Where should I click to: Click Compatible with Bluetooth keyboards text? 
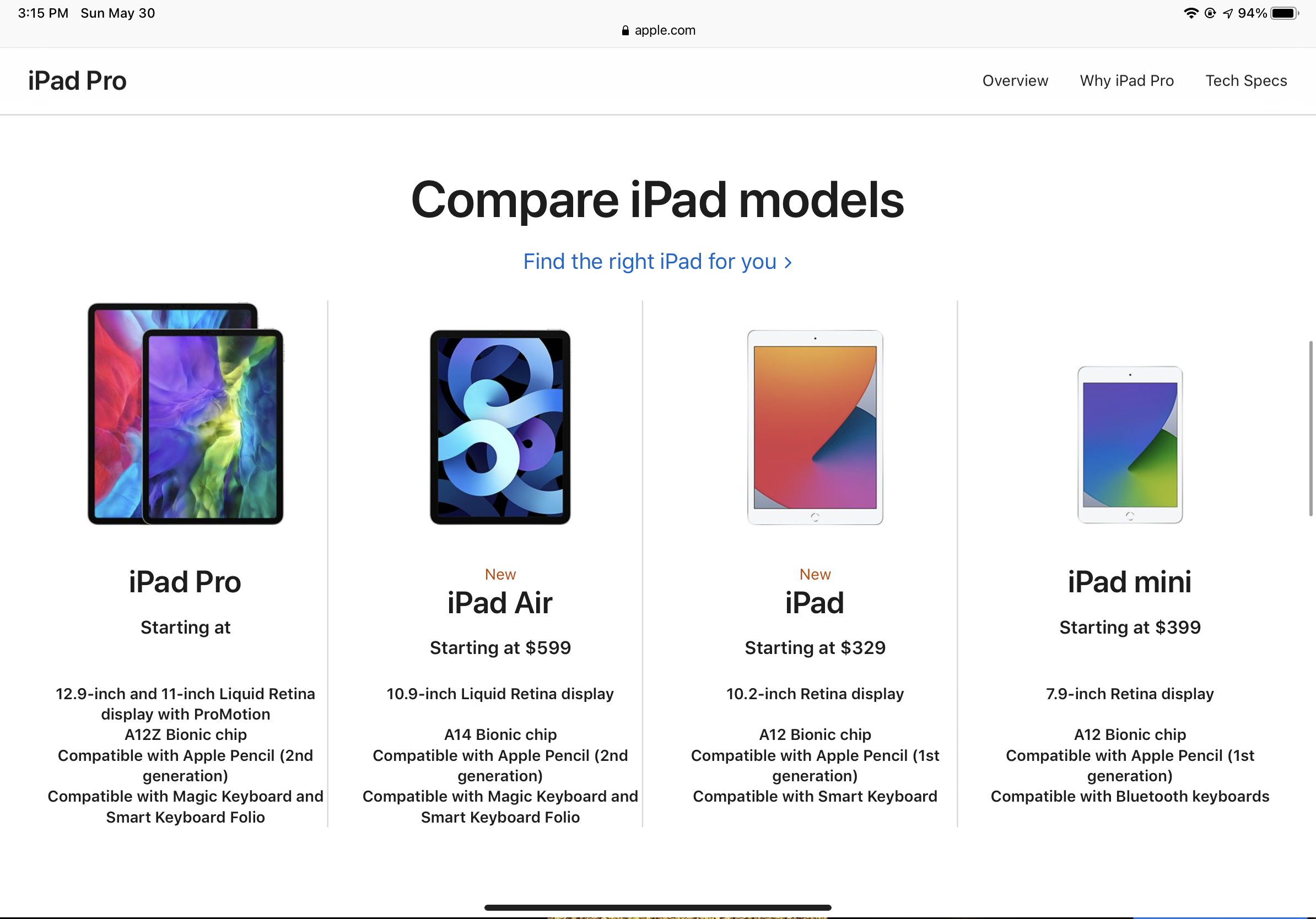[1130, 796]
